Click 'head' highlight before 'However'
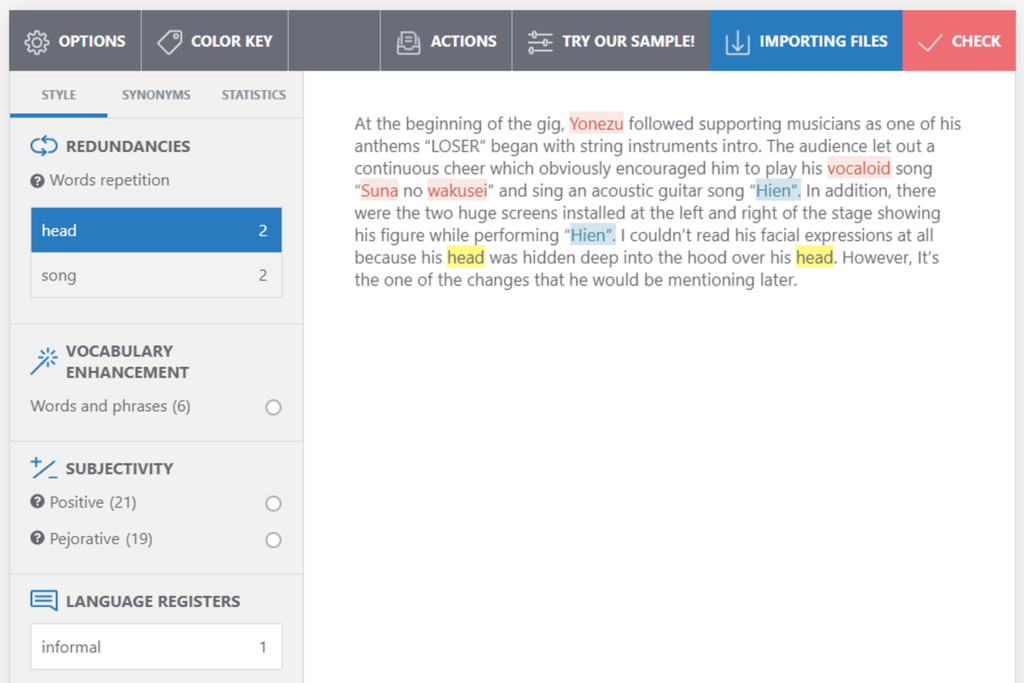The height and width of the screenshot is (683, 1024). click(x=814, y=257)
